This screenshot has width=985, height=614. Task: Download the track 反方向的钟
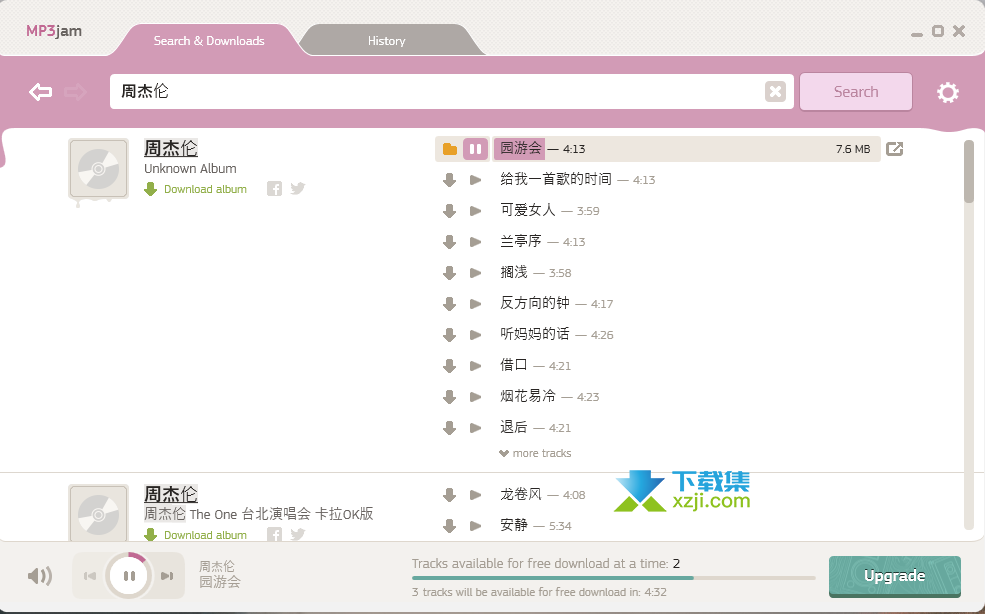(449, 304)
